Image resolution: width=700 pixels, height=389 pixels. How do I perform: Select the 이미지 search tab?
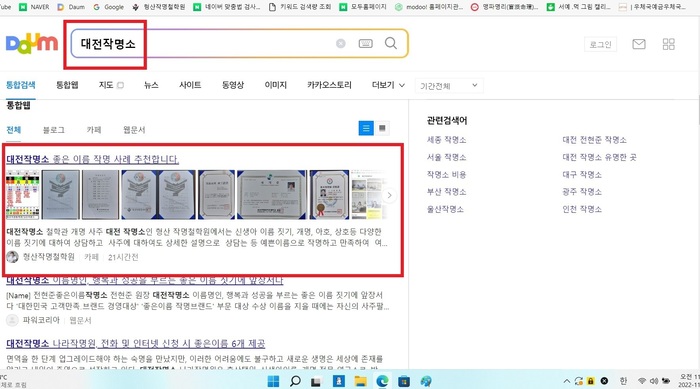pyautogui.click(x=275, y=85)
